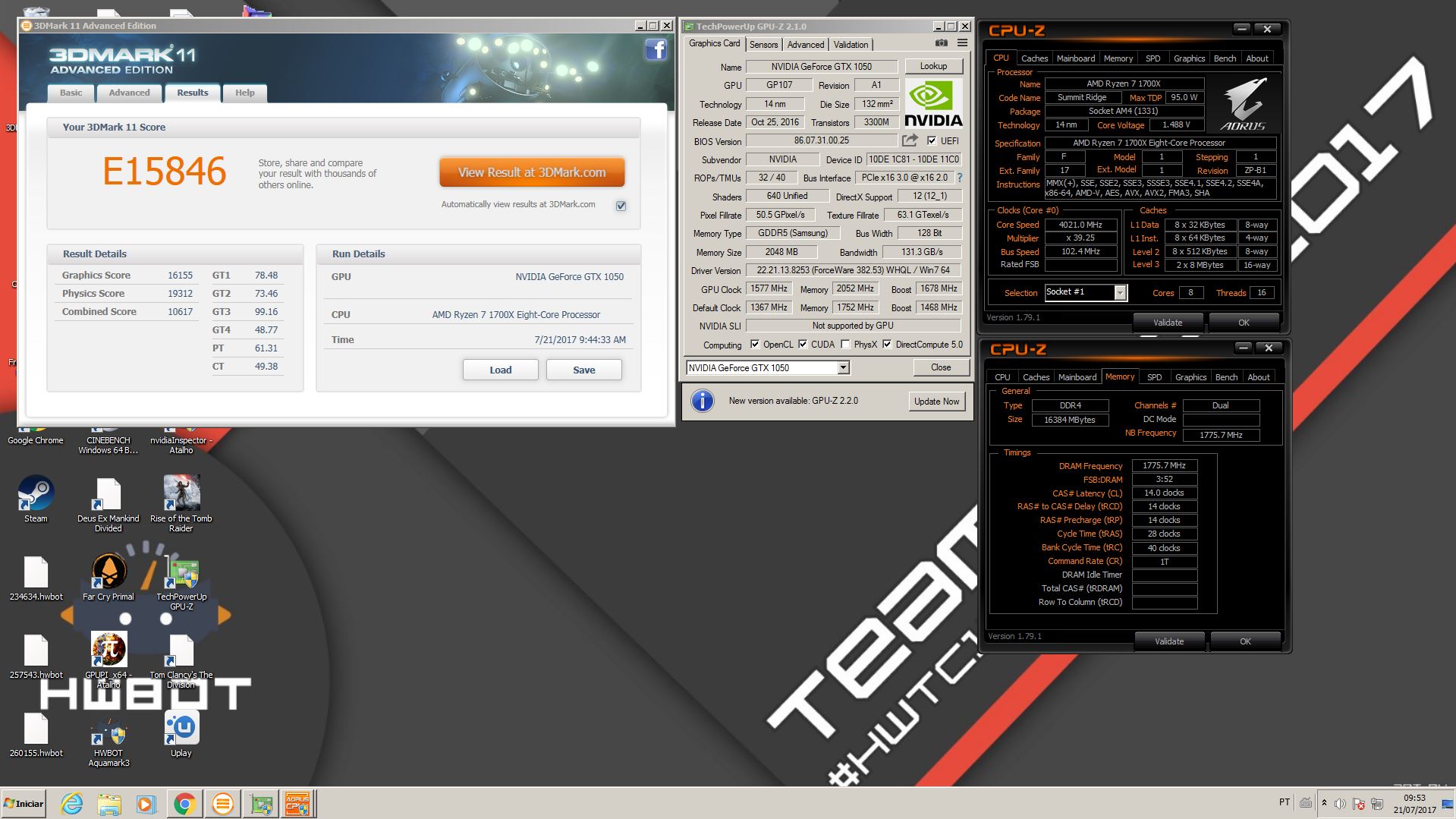Click the Lookup button in GPU-Z
The width and height of the screenshot is (1456, 819).
[x=933, y=66]
